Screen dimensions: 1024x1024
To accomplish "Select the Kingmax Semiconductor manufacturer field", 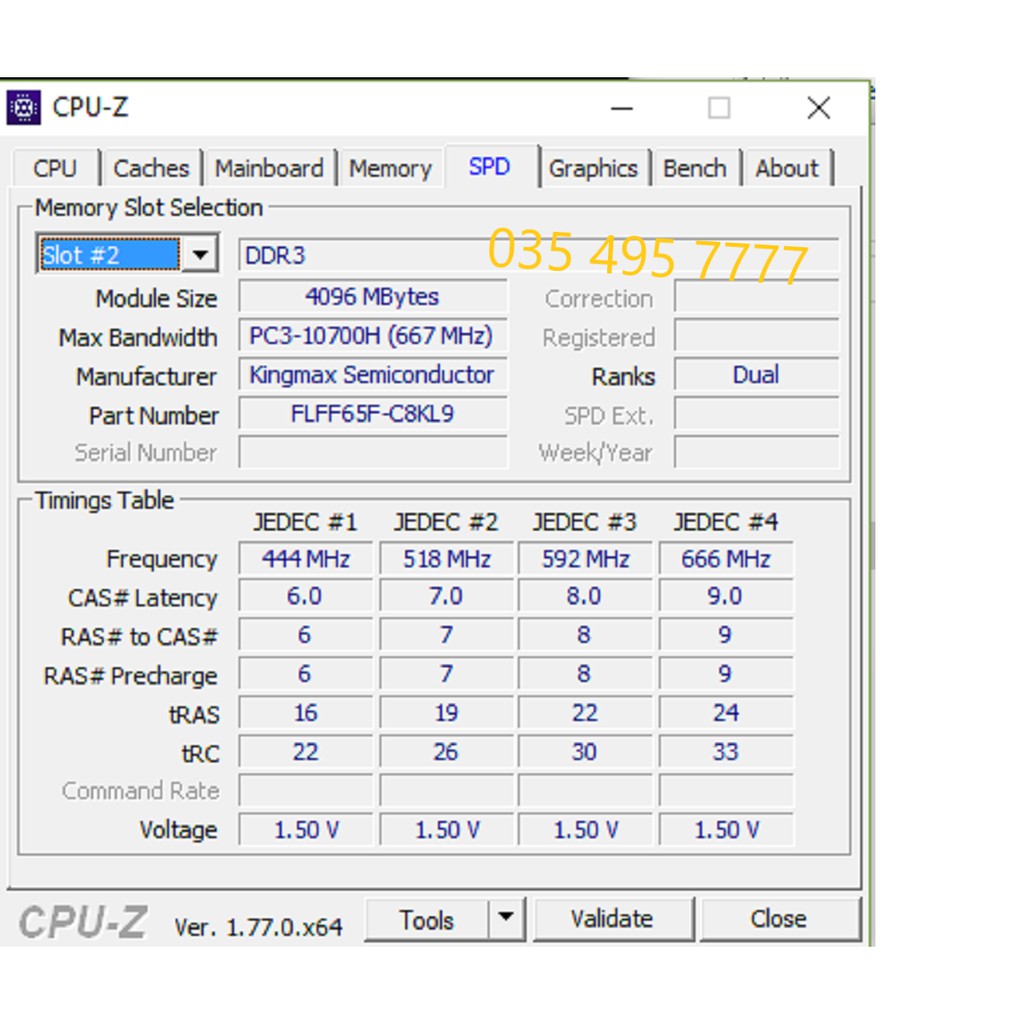I will 372,375.
